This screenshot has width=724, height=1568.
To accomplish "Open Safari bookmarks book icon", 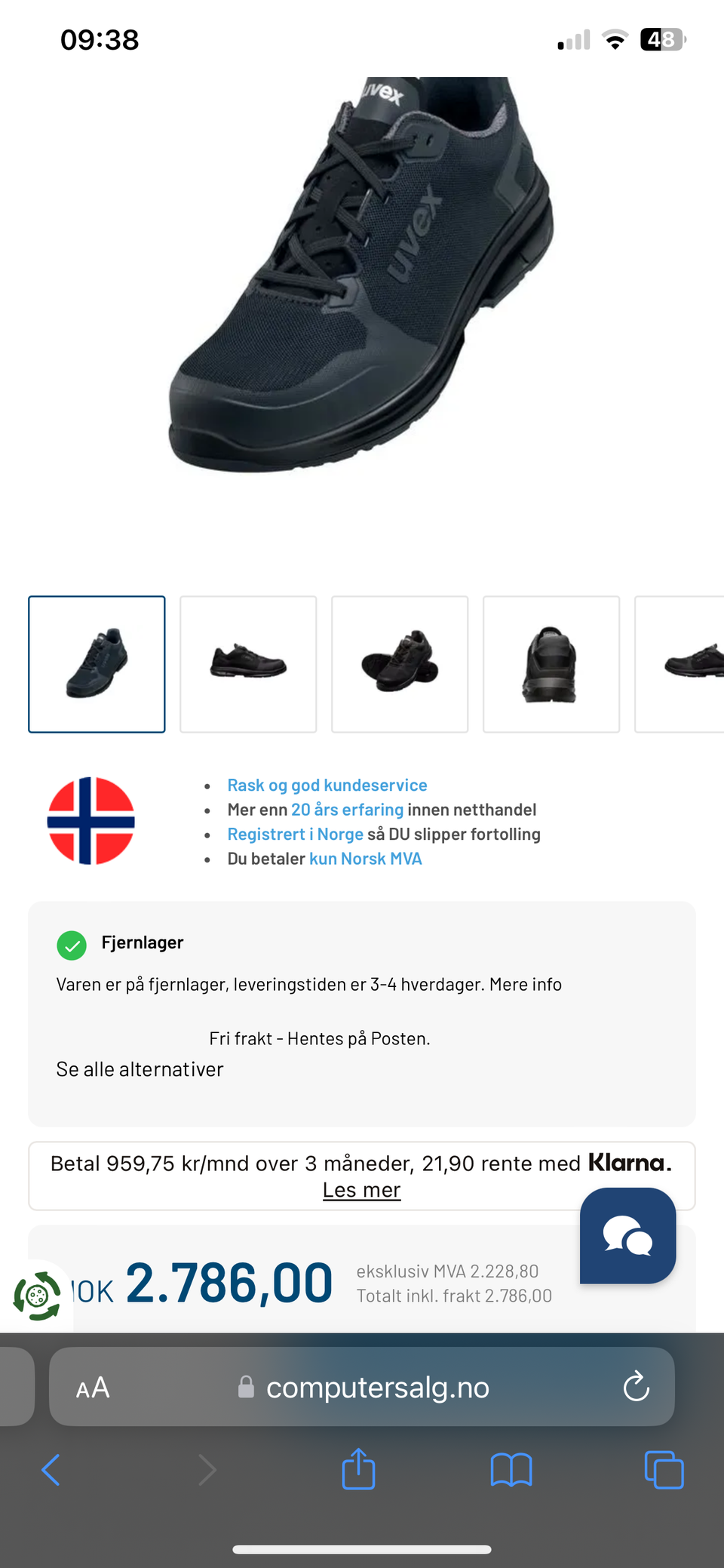I will pyautogui.click(x=511, y=1470).
